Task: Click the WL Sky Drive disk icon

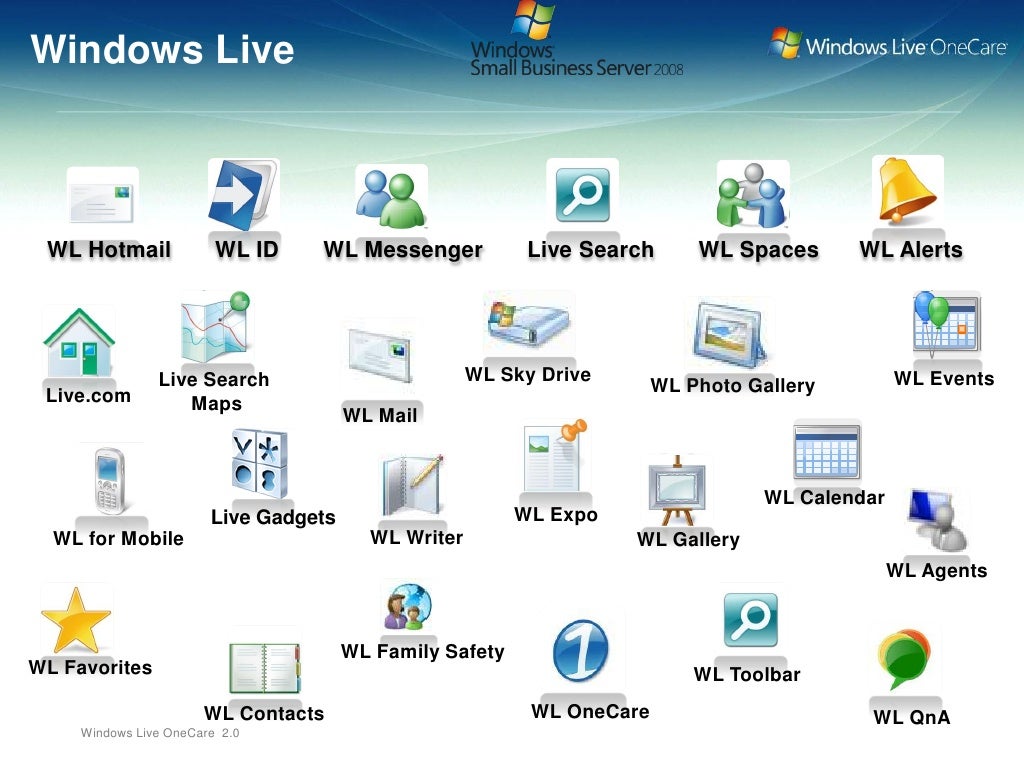Action: [528, 323]
